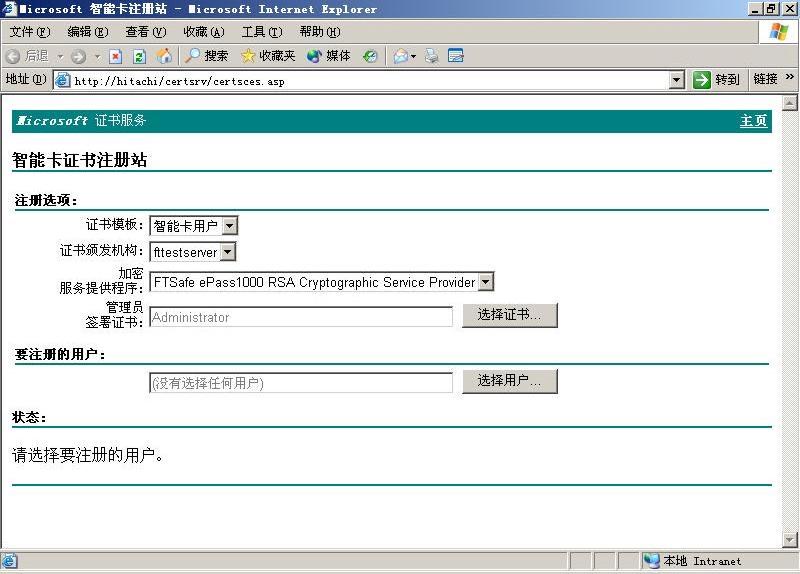Click the Mail toolbar icon

click(402, 56)
